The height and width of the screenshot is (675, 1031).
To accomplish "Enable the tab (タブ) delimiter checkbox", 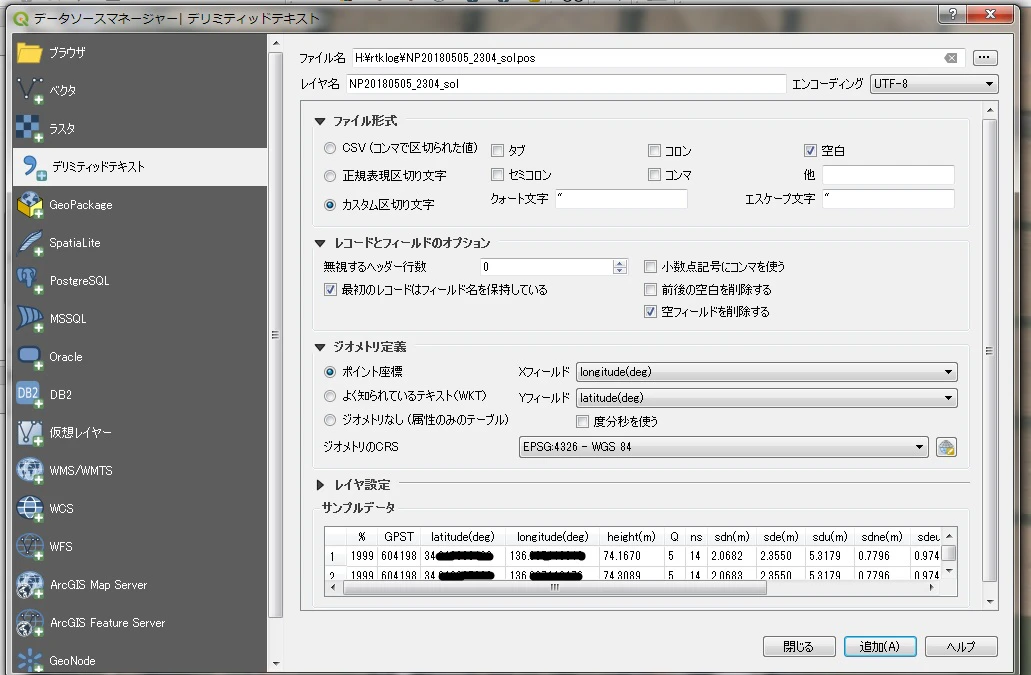I will tap(498, 151).
